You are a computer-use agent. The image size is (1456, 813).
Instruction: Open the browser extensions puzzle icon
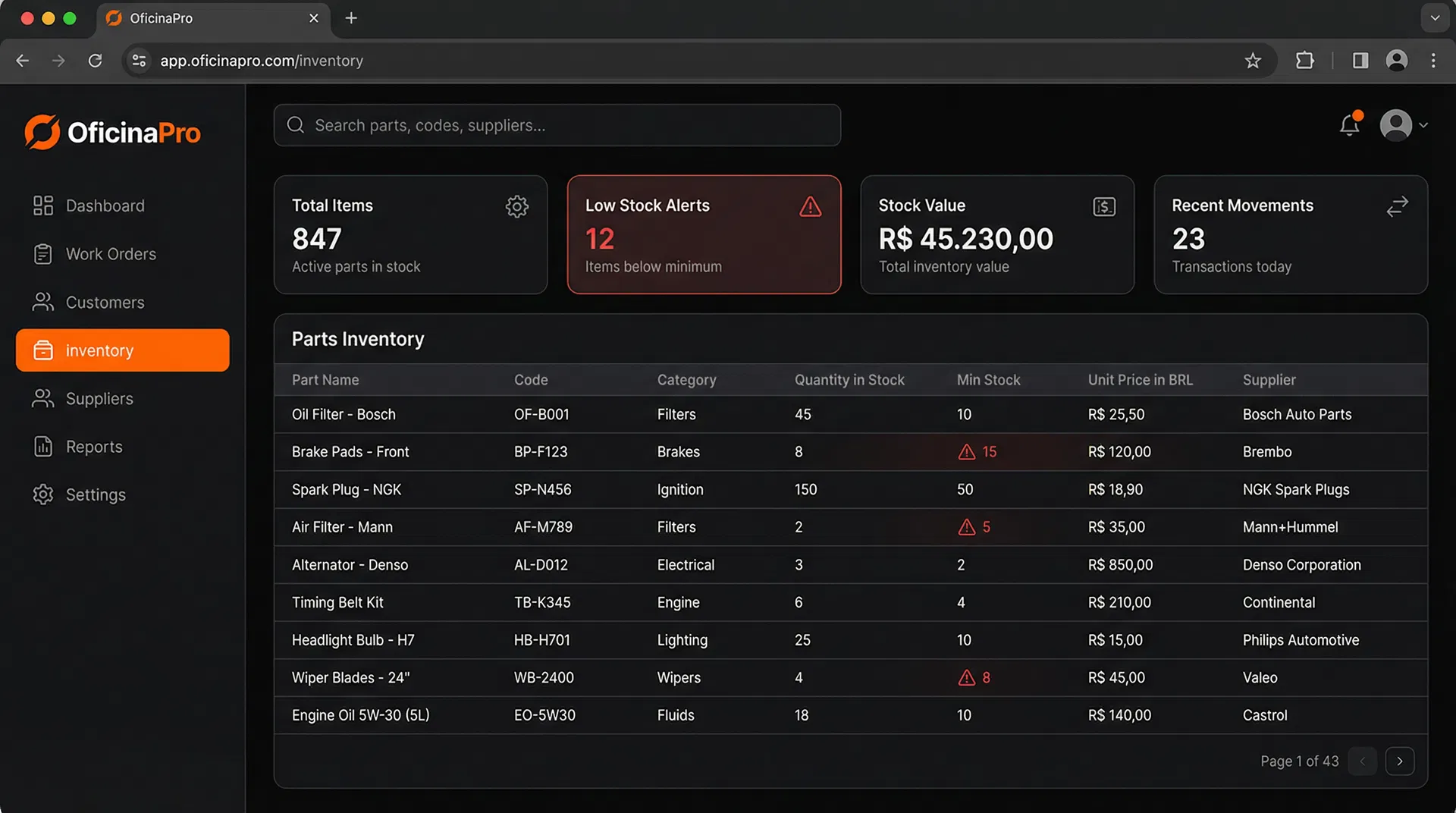coord(1305,61)
